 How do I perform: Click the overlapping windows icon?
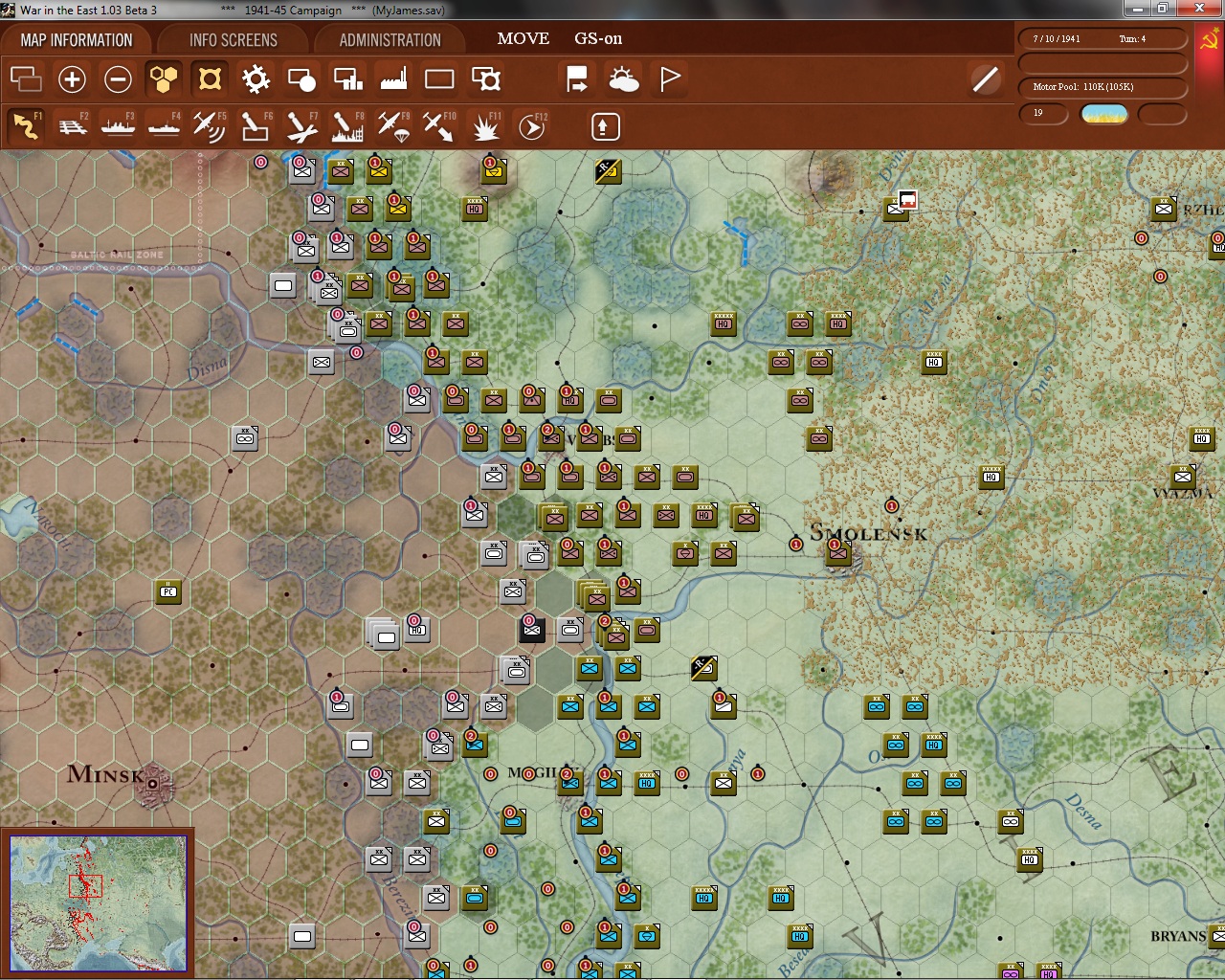click(x=26, y=78)
